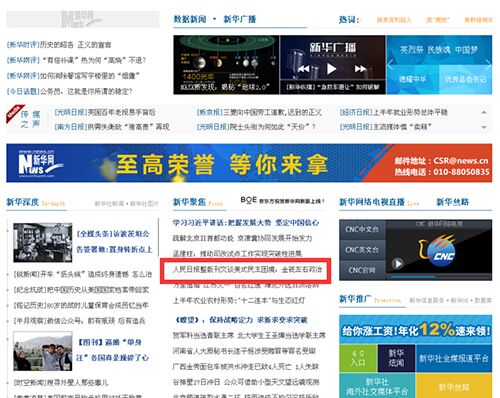This screenshot has width=500, height=398.
Task: Open the 4G入口 green tile
Action: [x=358, y=358]
